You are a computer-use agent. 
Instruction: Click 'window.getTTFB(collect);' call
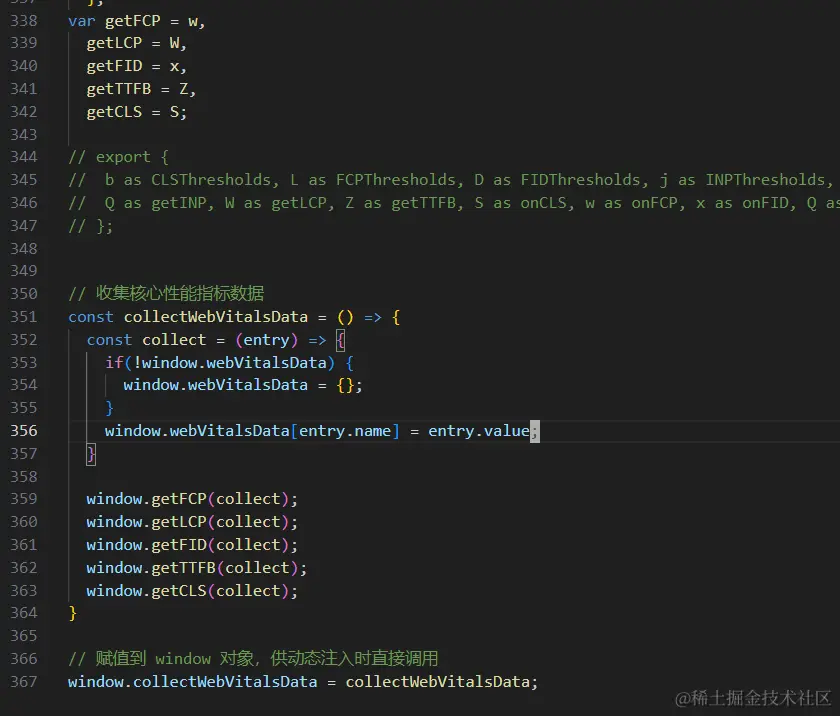[x=197, y=568]
